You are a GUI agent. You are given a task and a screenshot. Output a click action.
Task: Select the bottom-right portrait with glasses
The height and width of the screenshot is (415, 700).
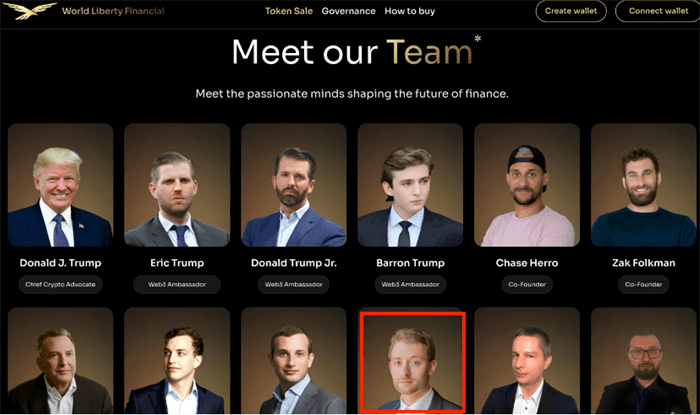click(x=643, y=361)
